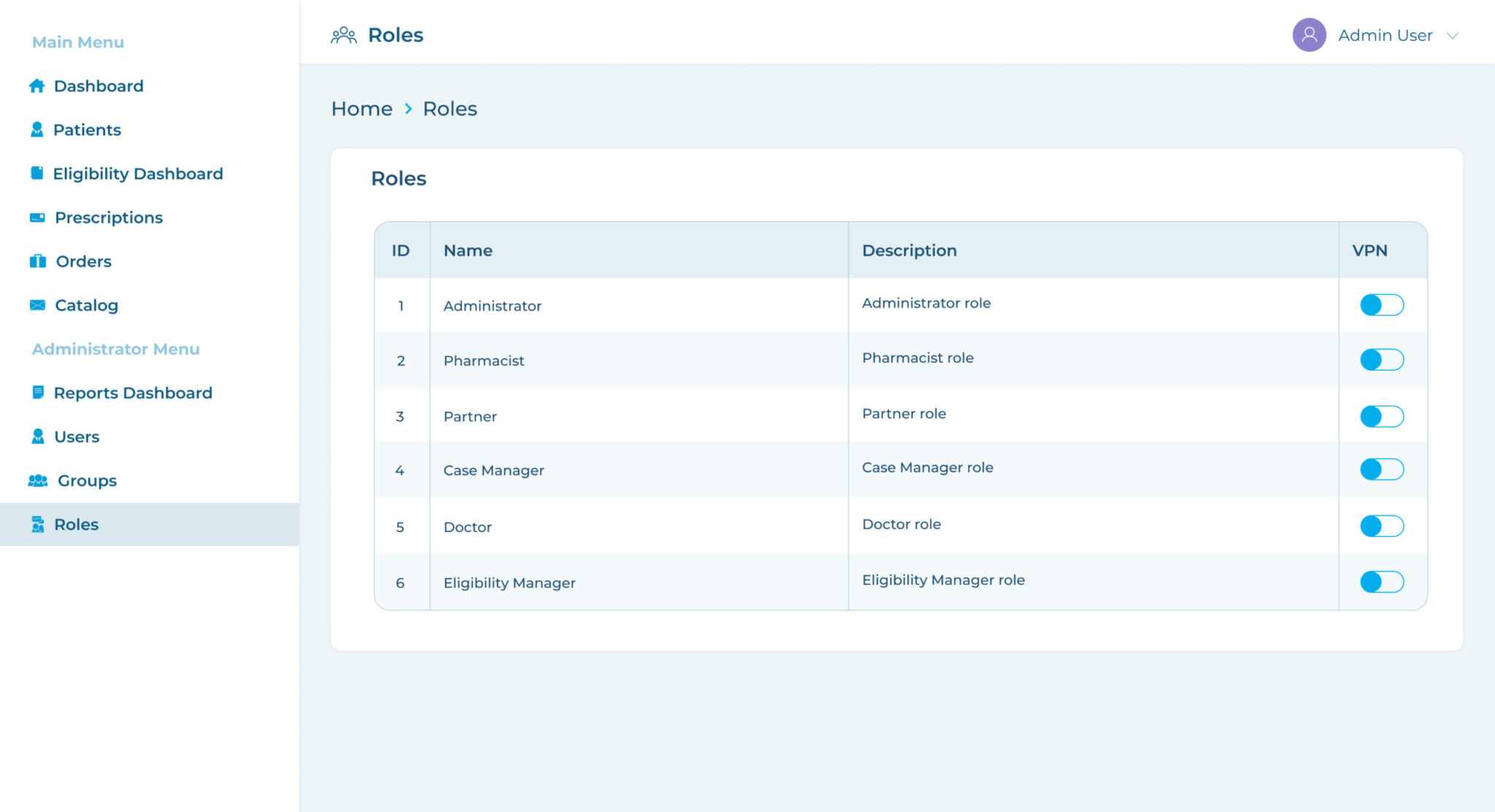The height and width of the screenshot is (812, 1495).
Task: Click Home breadcrumb link
Action: coord(362,109)
